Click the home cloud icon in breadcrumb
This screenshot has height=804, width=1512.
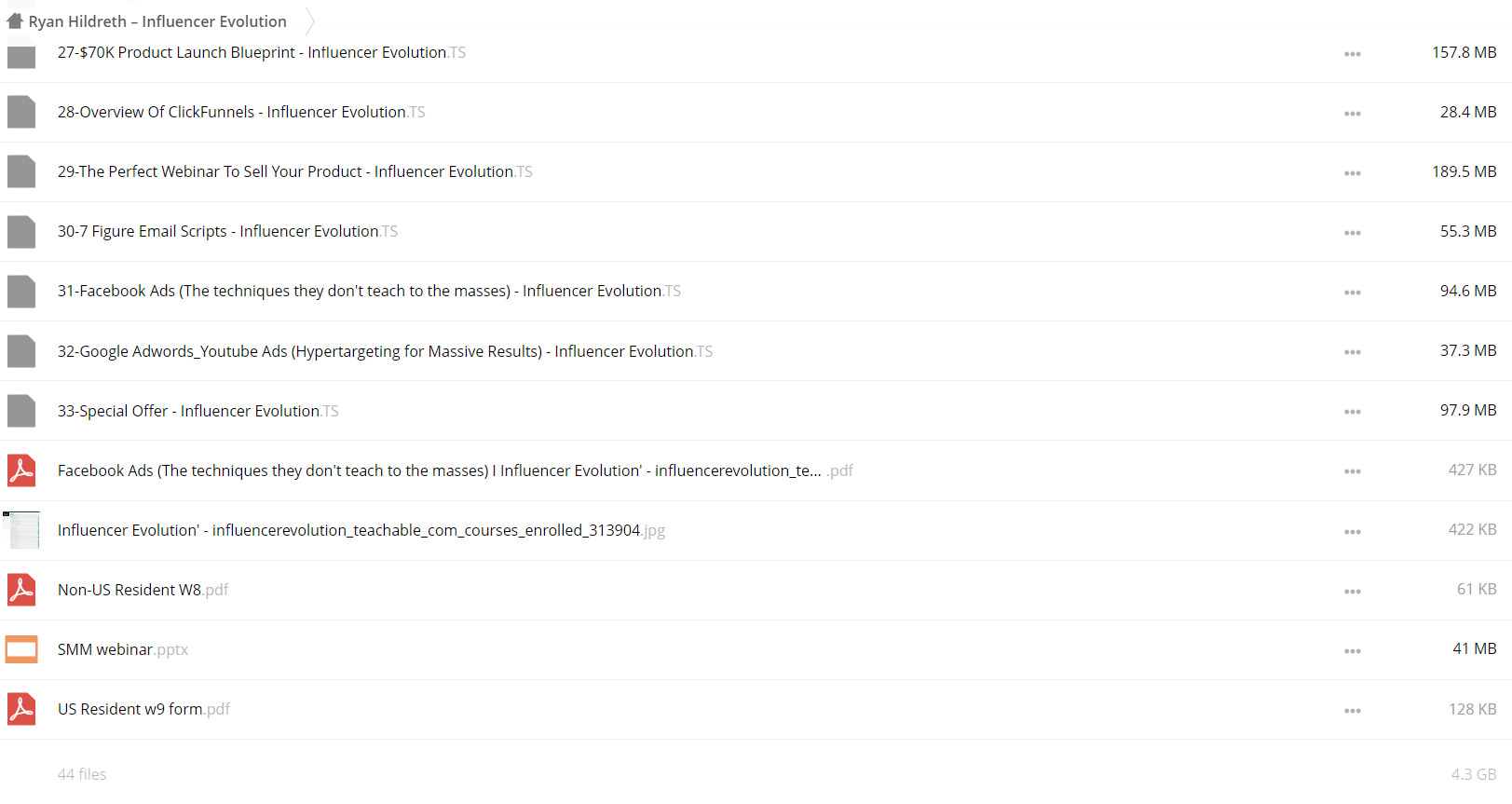point(15,20)
